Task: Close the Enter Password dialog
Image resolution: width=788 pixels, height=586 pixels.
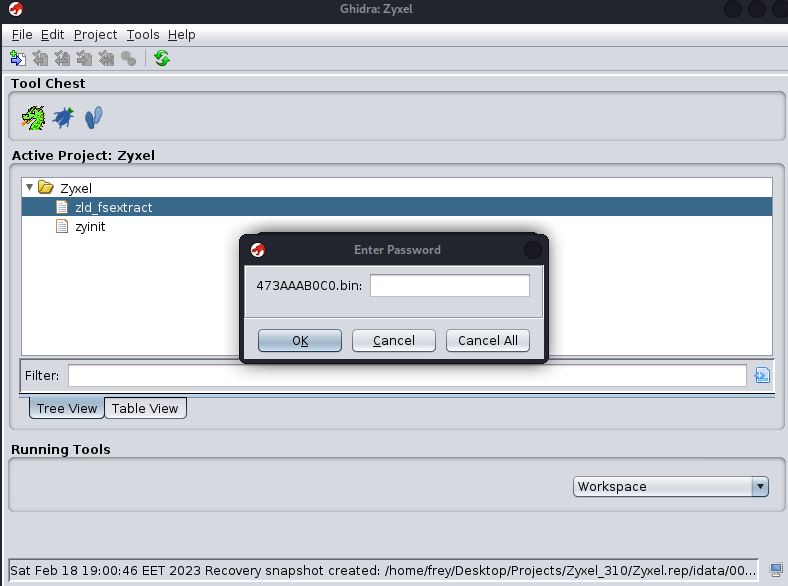Action: point(533,250)
